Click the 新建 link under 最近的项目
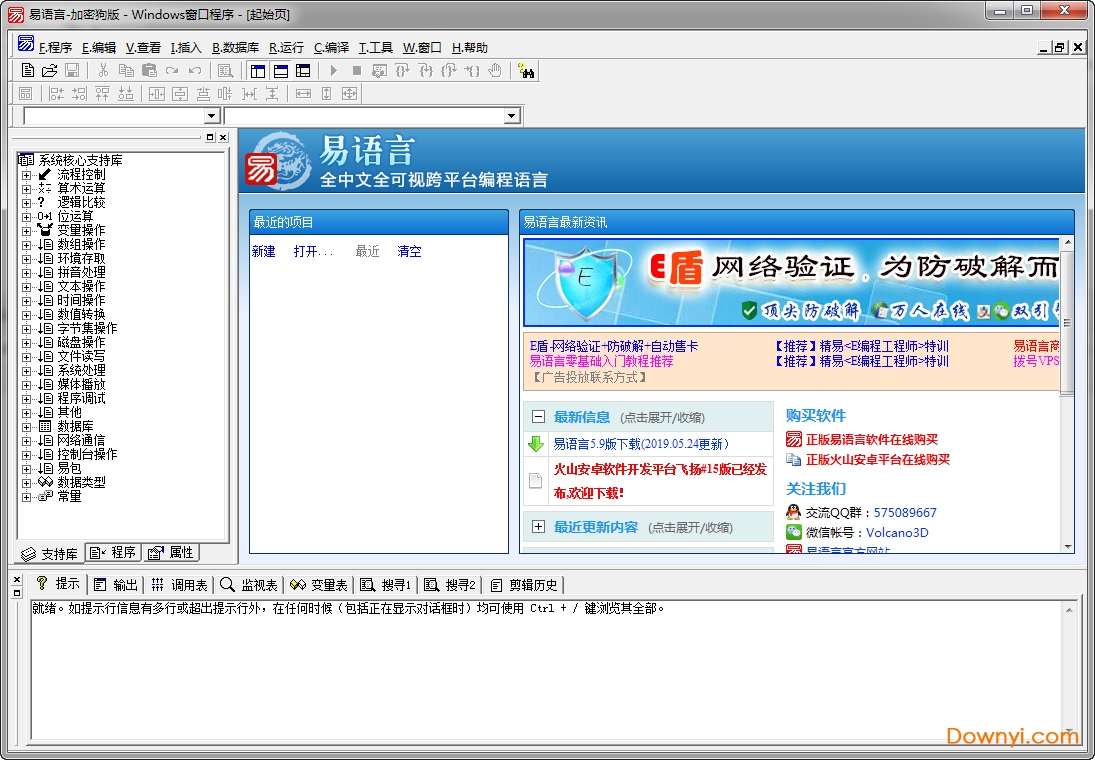1095x760 pixels. coord(263,252)
